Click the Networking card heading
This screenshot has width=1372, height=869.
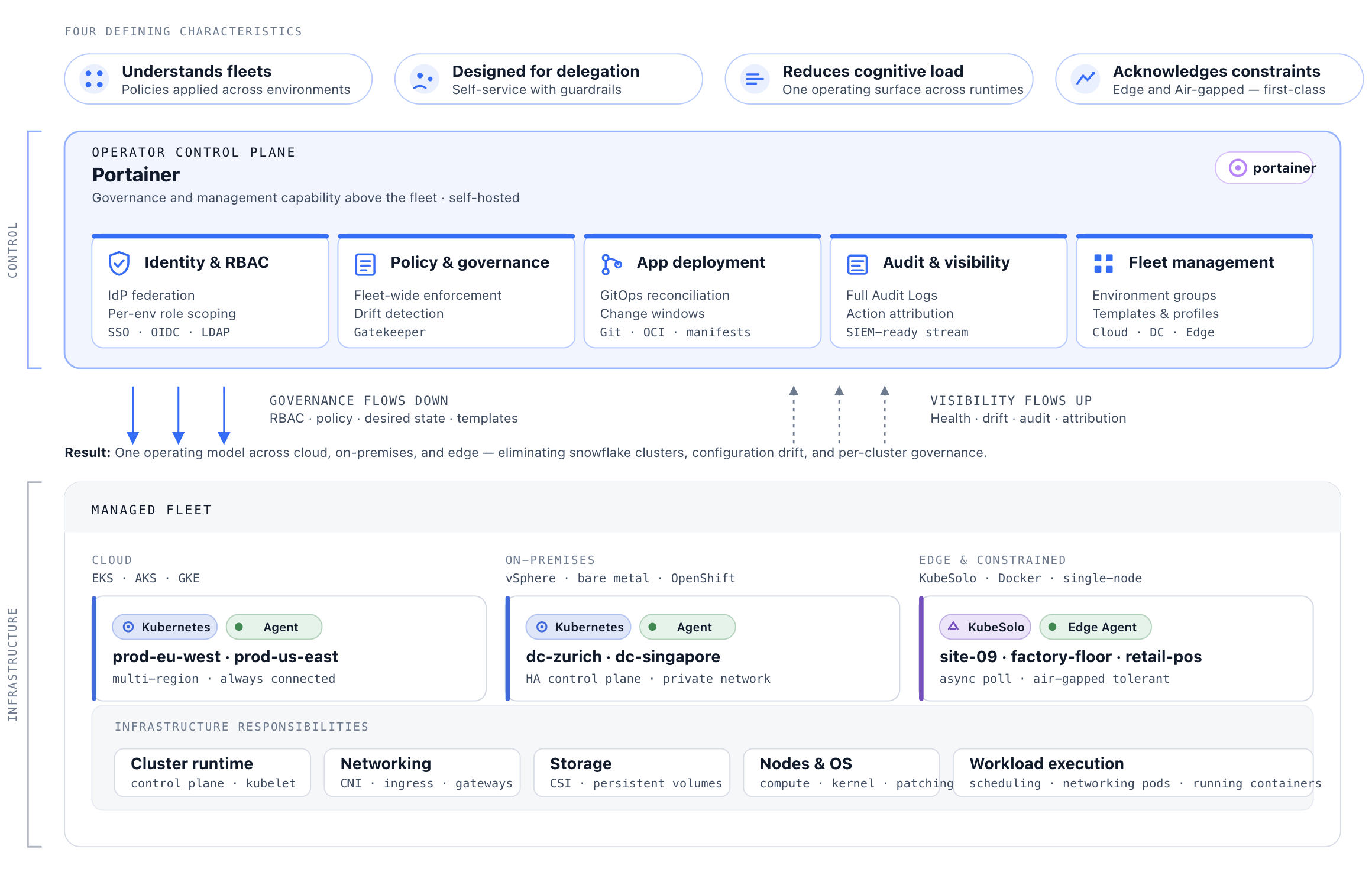point(386,764)
